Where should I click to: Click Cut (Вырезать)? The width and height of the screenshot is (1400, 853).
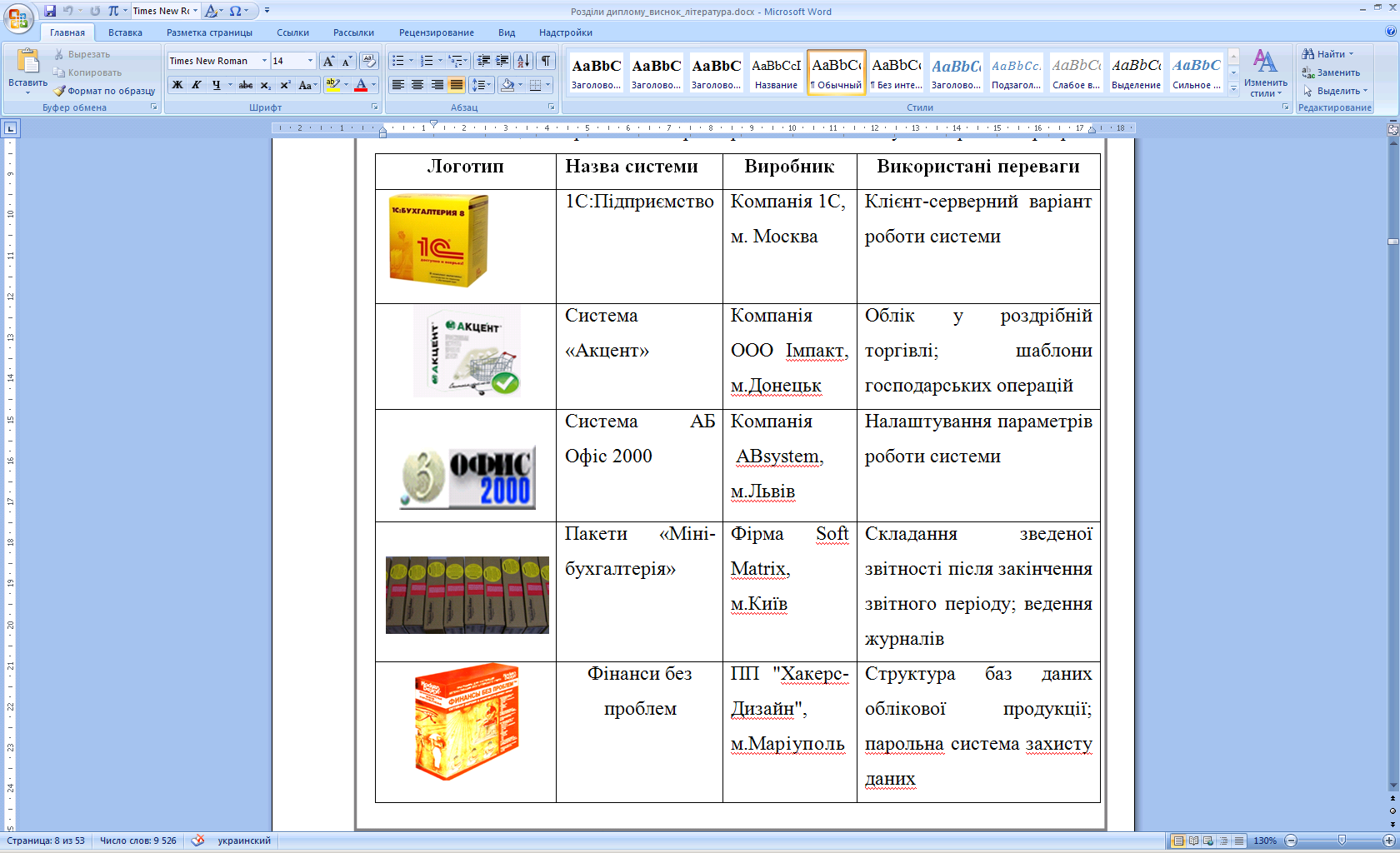[82, 54]
